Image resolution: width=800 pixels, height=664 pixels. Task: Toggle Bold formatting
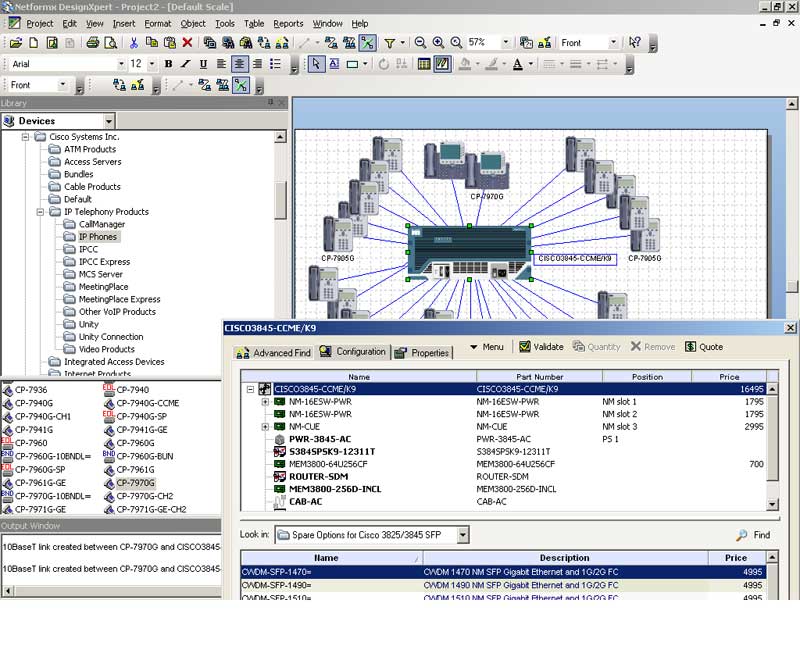click(168, 64)
